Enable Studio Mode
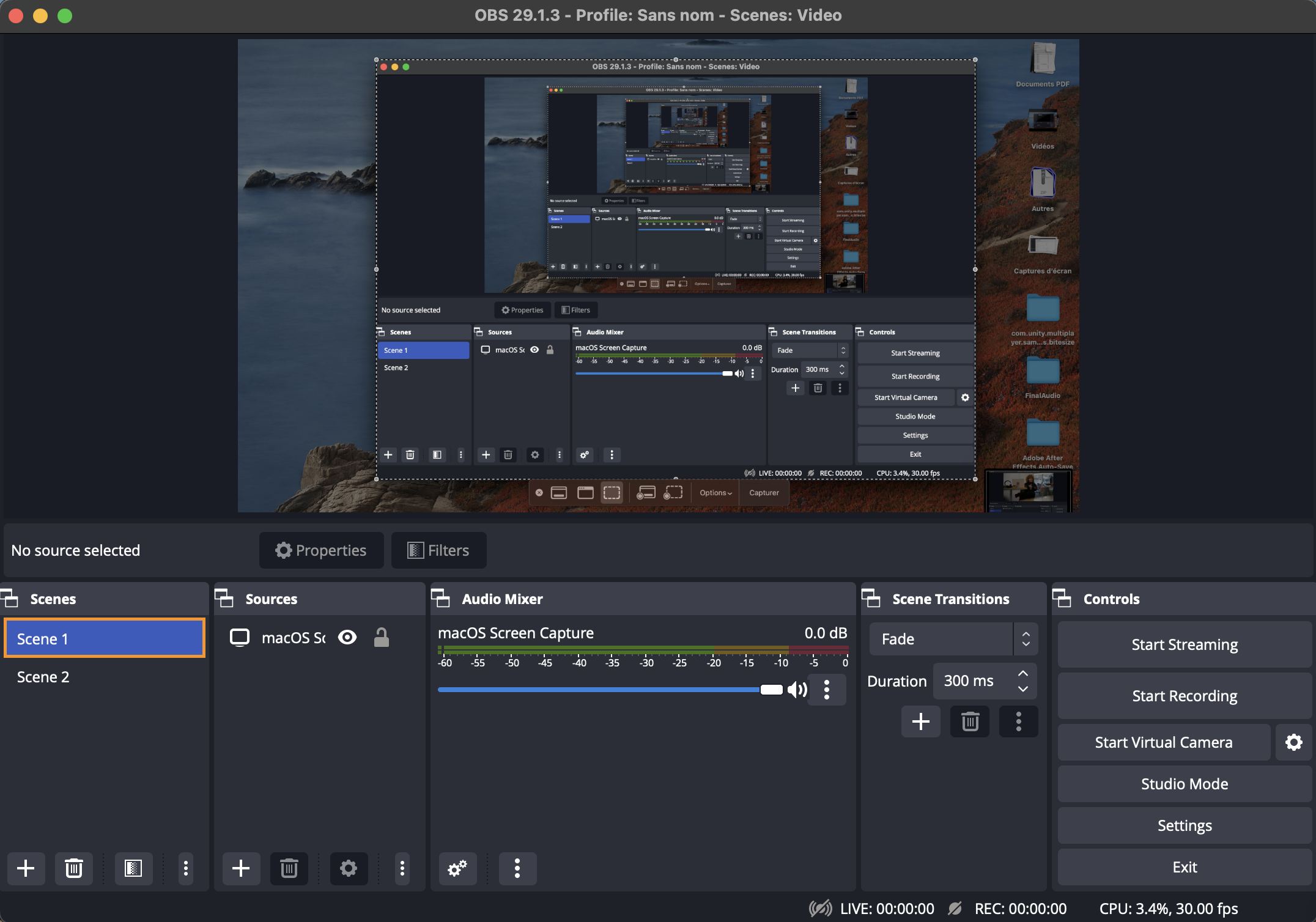The image size is (1316, 922). point(1185,784)
